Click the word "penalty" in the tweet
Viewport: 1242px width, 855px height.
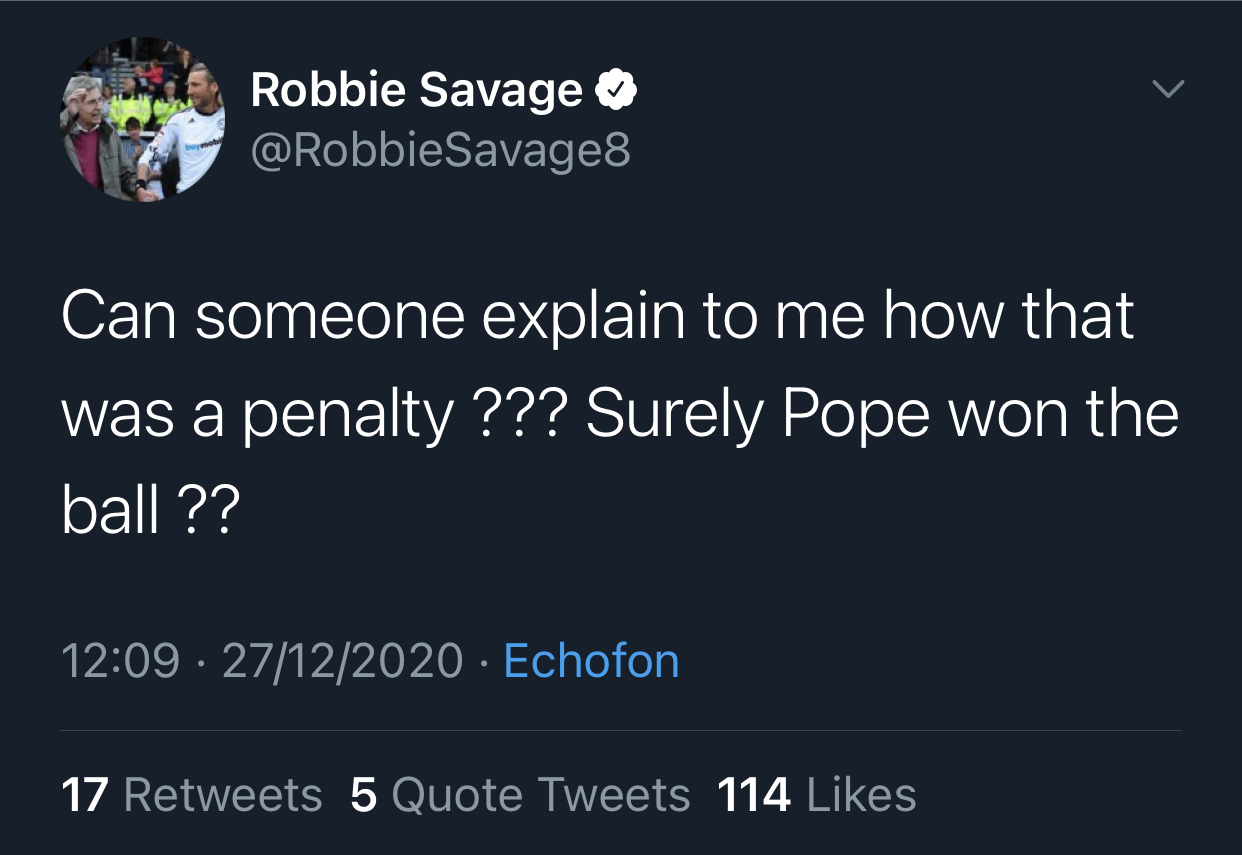click(347, 412)
